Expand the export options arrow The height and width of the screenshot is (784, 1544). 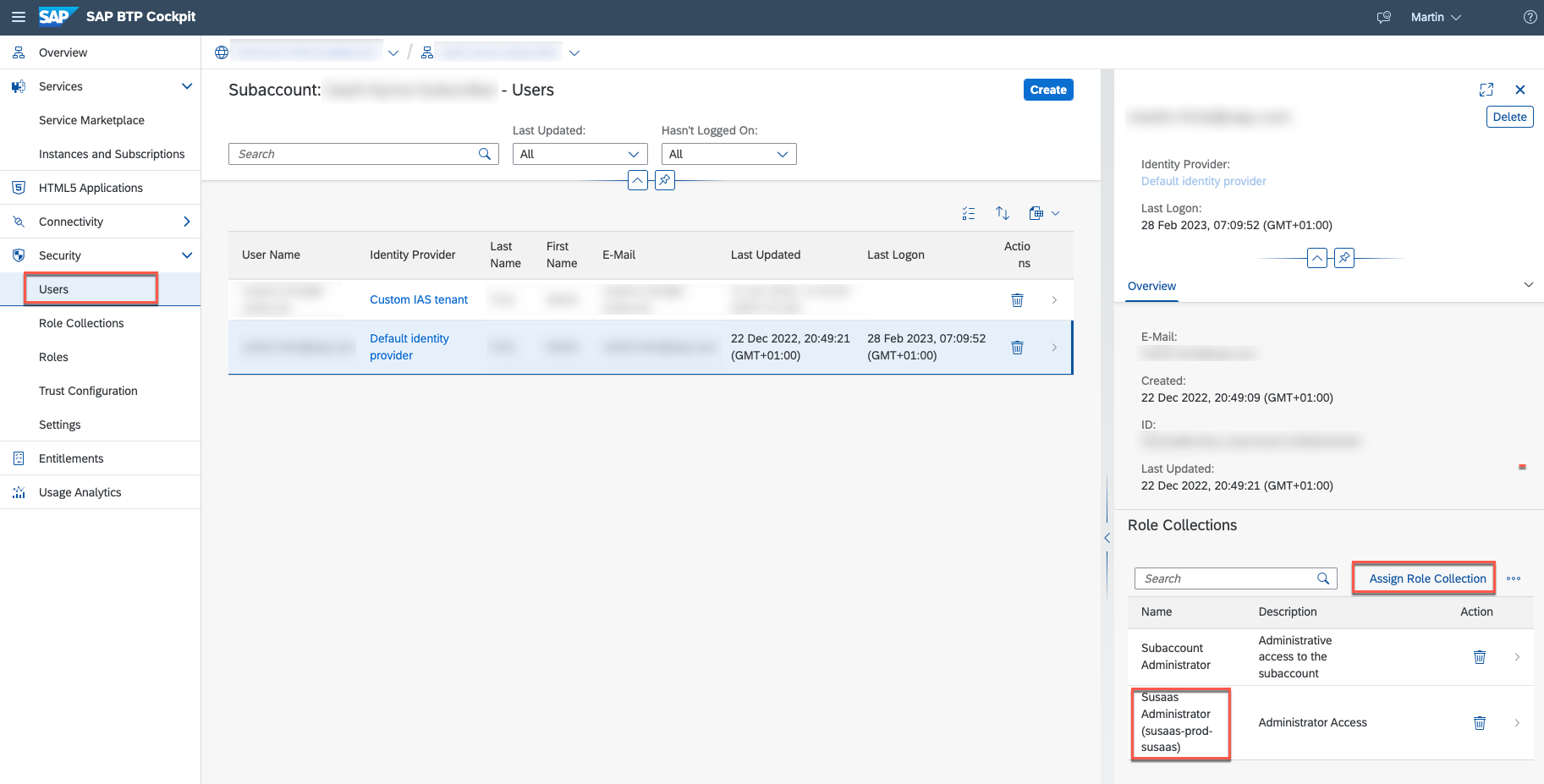coord(1055,213)
